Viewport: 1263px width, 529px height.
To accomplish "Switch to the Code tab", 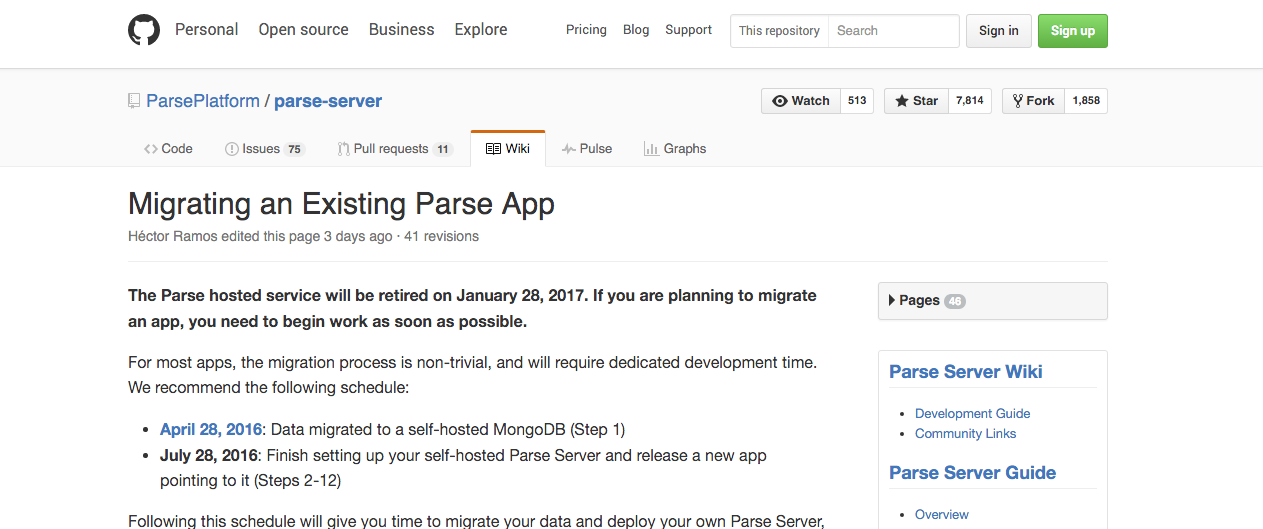I will (x=168, y=149).
